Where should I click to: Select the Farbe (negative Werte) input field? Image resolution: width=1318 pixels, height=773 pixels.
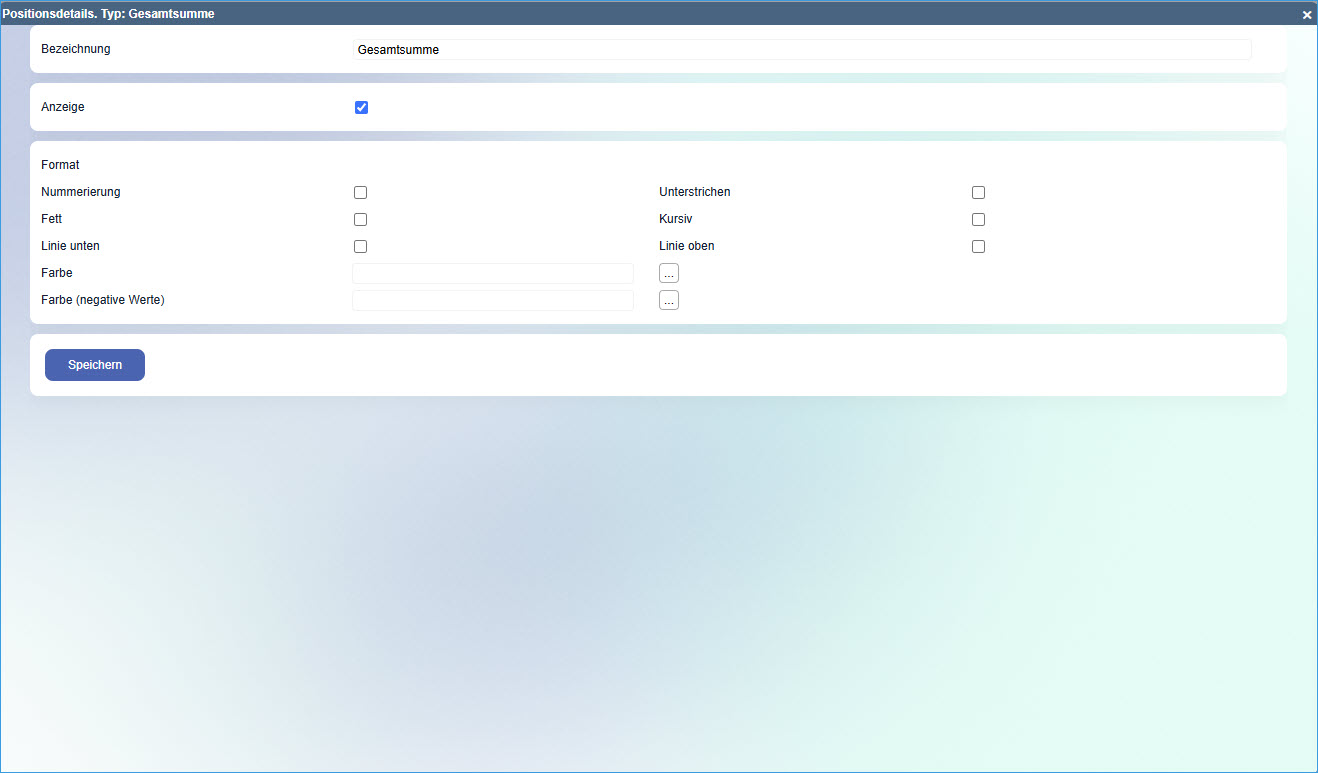[x=493, y=300]
